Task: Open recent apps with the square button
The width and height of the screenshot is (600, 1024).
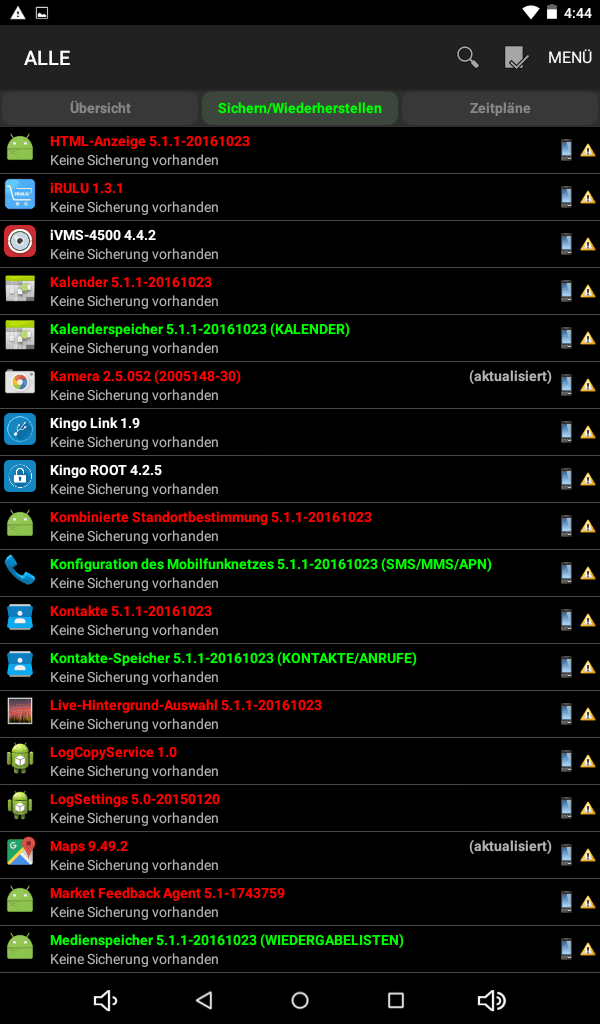Action: (396, 1000)
